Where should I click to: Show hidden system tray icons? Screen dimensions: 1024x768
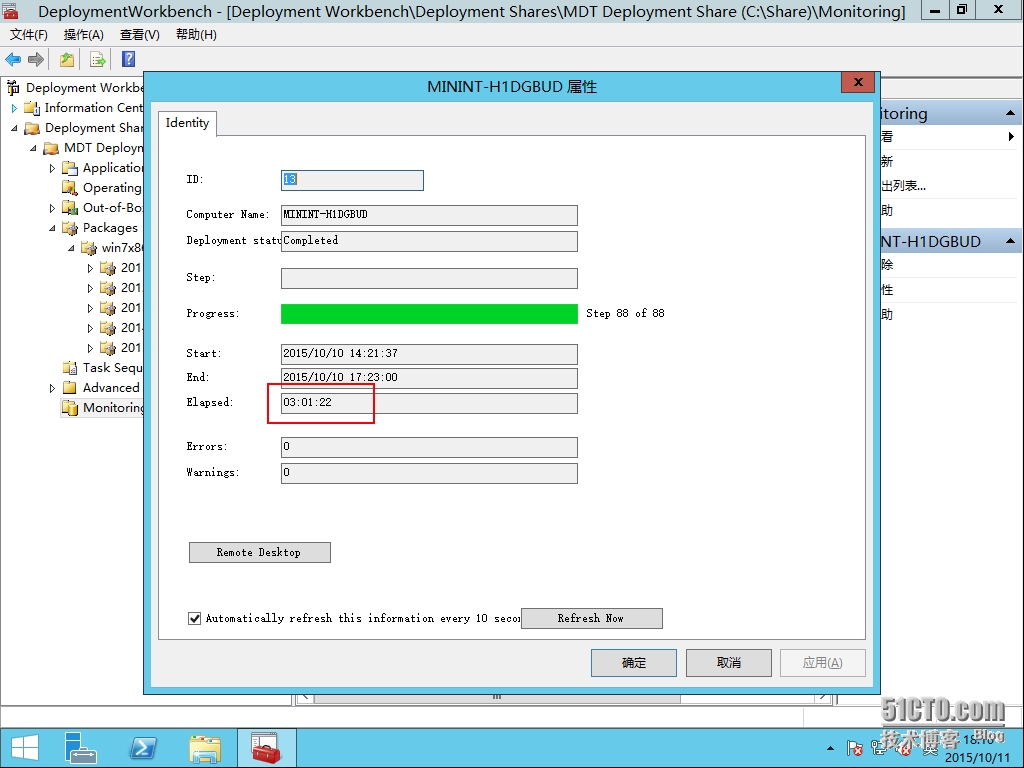[830, 748]
